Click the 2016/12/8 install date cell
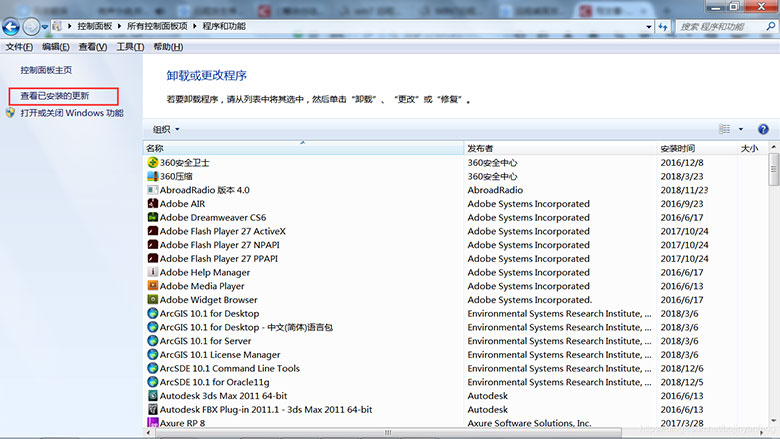780x439 pixels. click(x=682, y=163)
